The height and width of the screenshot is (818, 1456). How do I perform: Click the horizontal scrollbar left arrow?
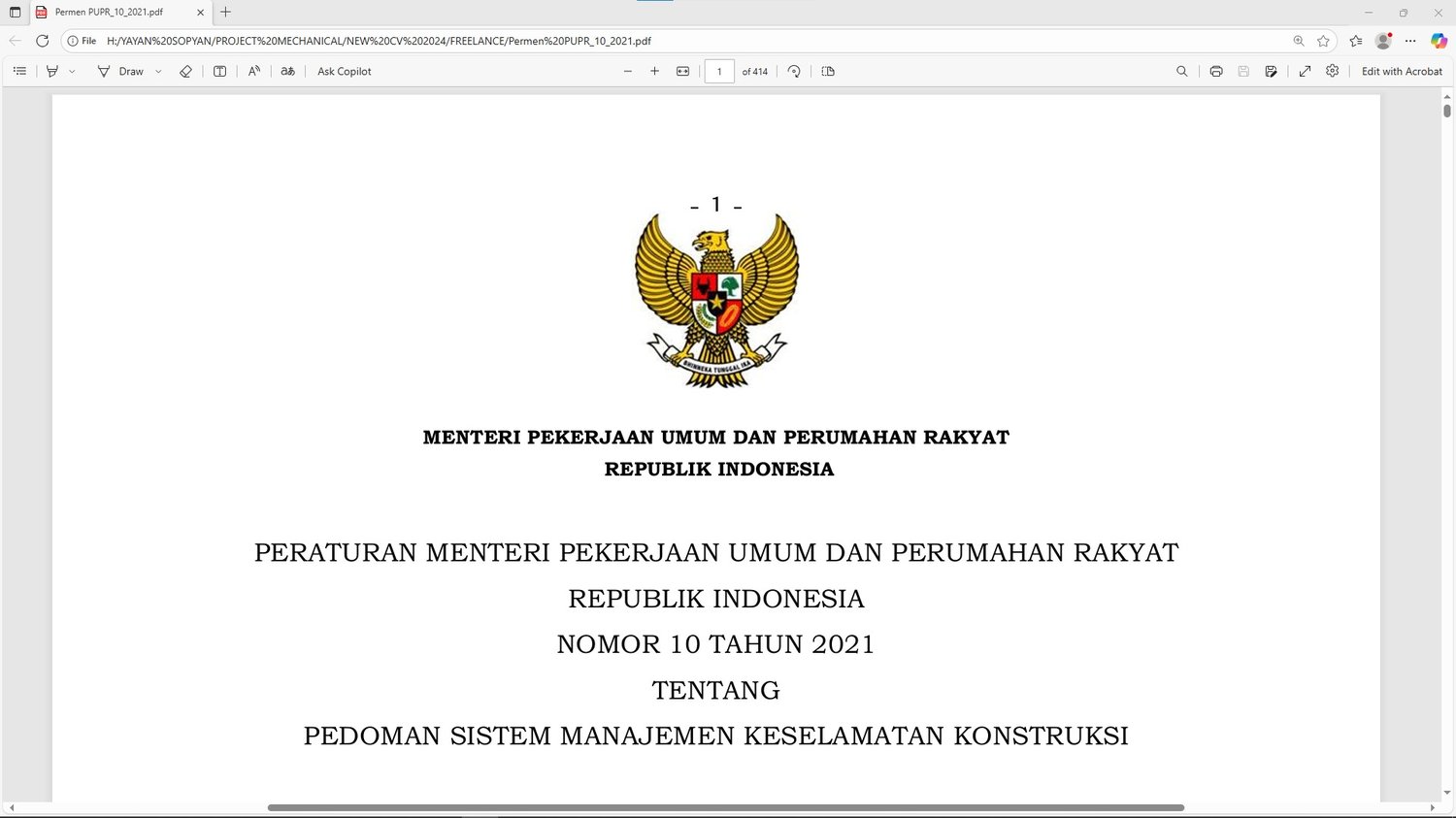click(11, 807)
